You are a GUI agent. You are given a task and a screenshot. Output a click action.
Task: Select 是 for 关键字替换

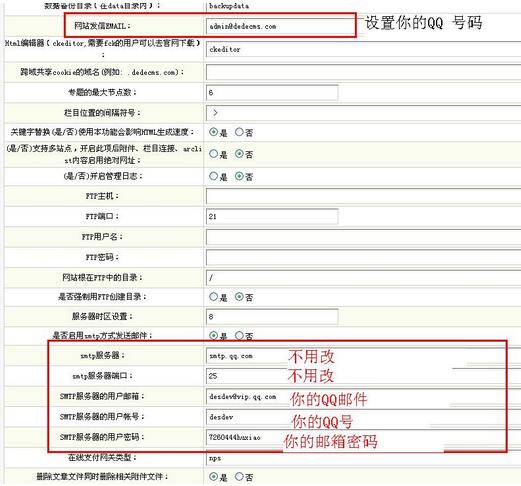[213, 132]
